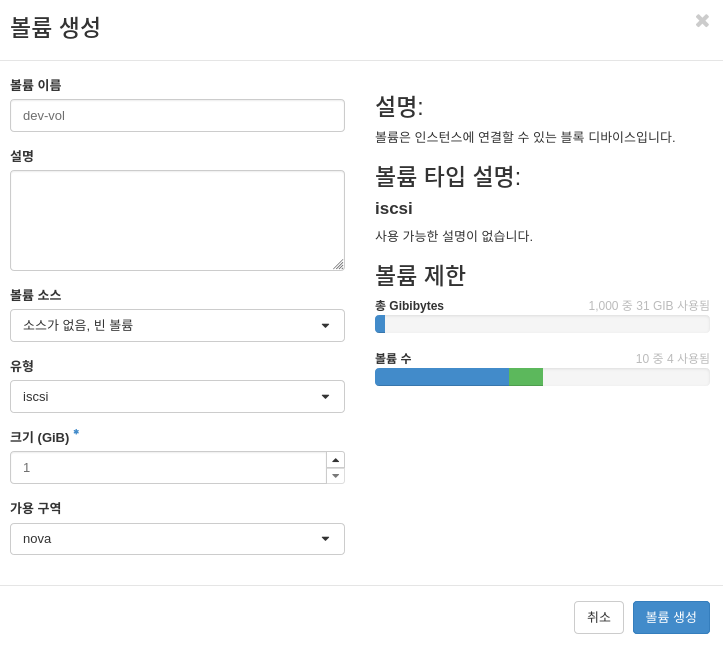
Task: Close the 볼륨 생성 dialog with X
Action: (x=702, y=20)
